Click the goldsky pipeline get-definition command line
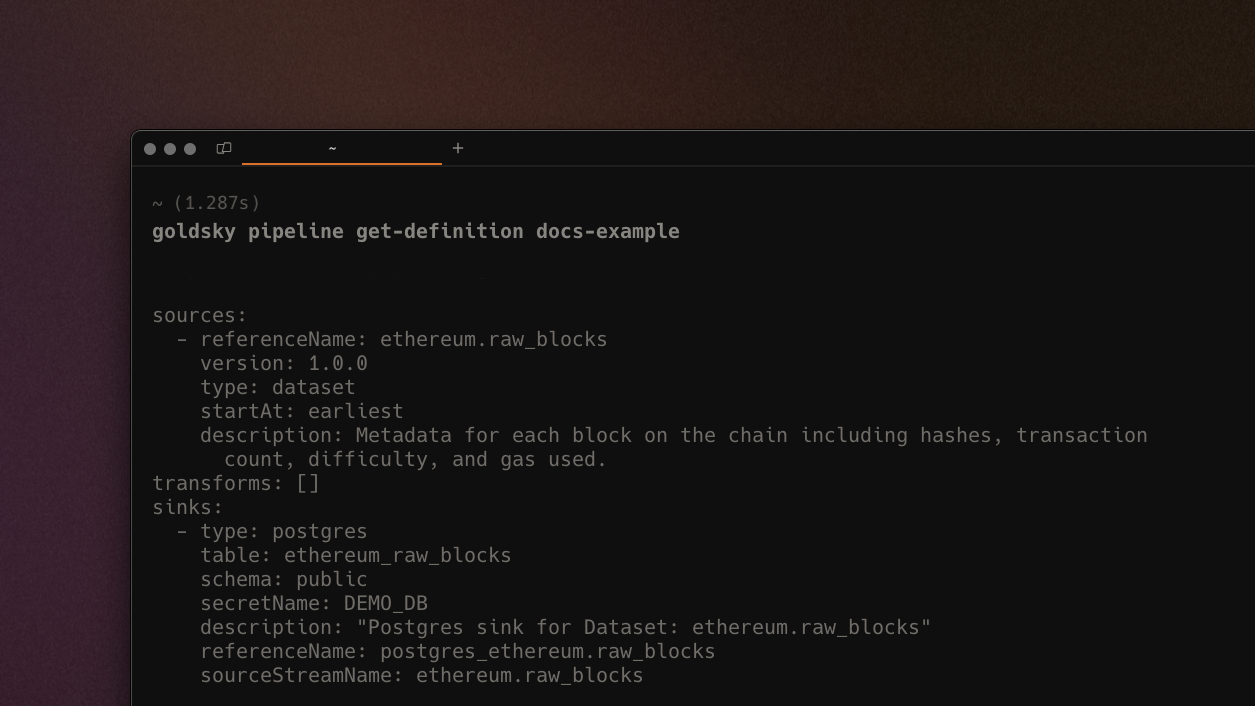 pyautogui.click(x=416, y=231)
